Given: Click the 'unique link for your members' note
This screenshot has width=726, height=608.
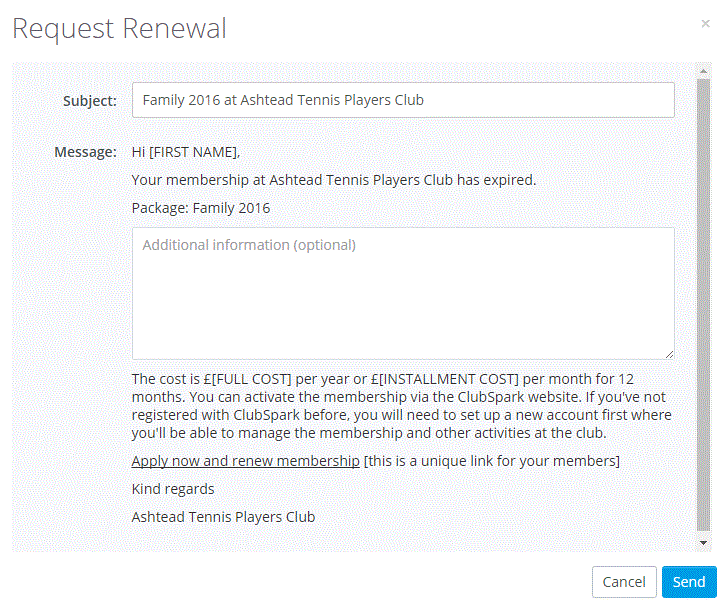Looking at the screenshot, I should (x=492, y=461).
